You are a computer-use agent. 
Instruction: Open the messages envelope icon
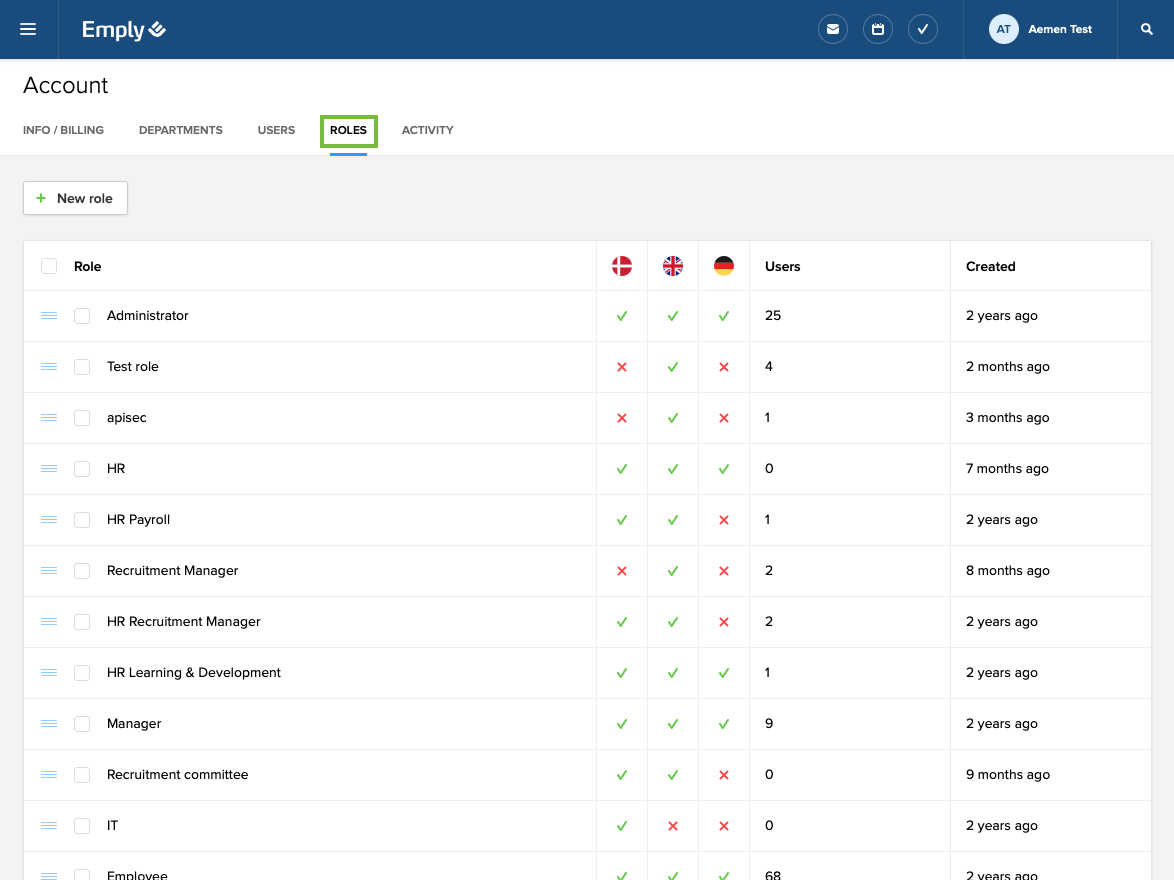coord(833,29)
